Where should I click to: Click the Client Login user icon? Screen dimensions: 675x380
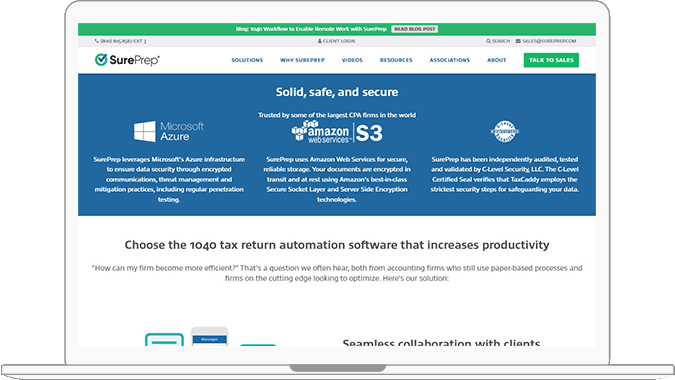[x=320, y=41]
